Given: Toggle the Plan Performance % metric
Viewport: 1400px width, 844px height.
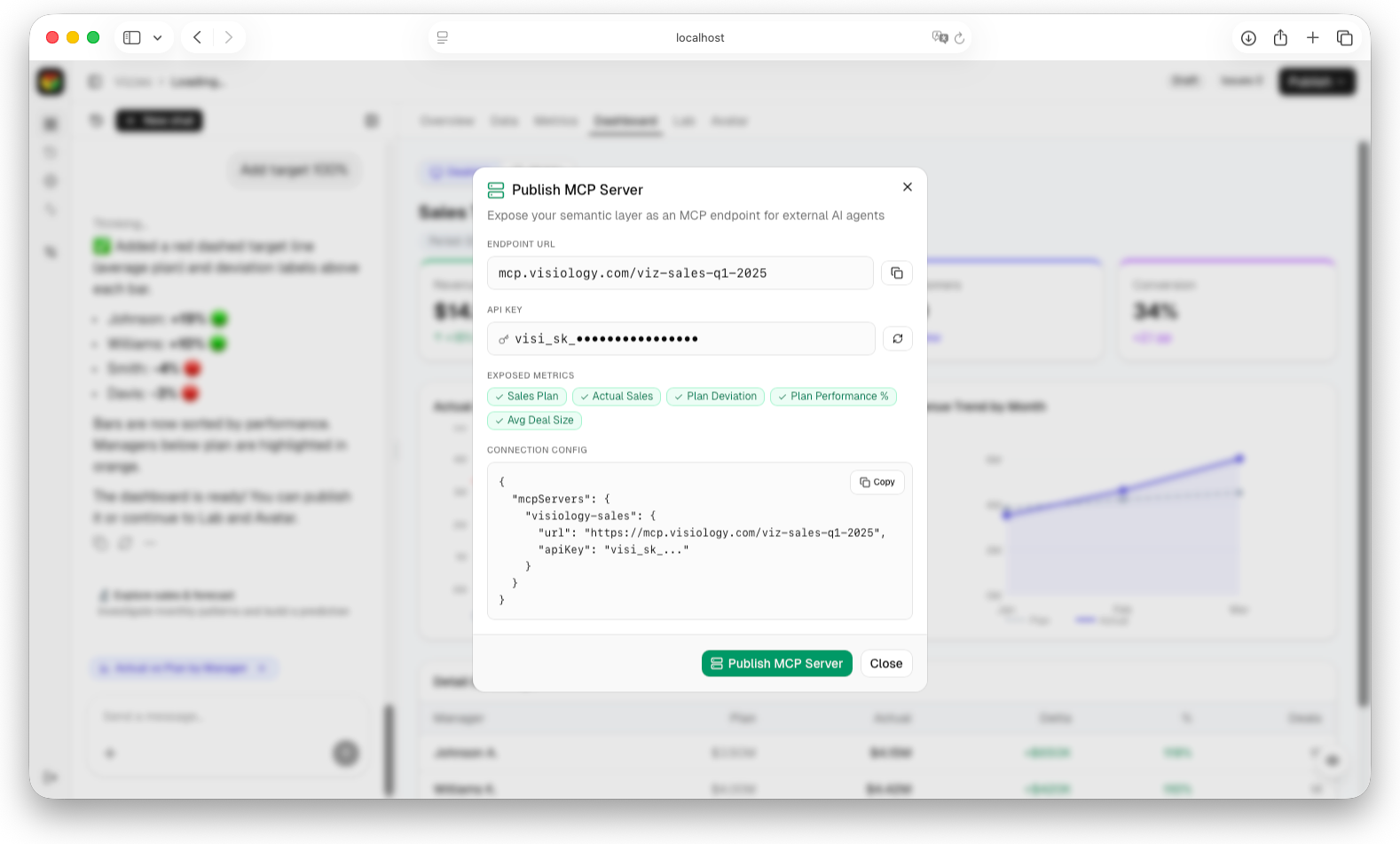Looking at the screenshot, I should [x=833, y=397].
